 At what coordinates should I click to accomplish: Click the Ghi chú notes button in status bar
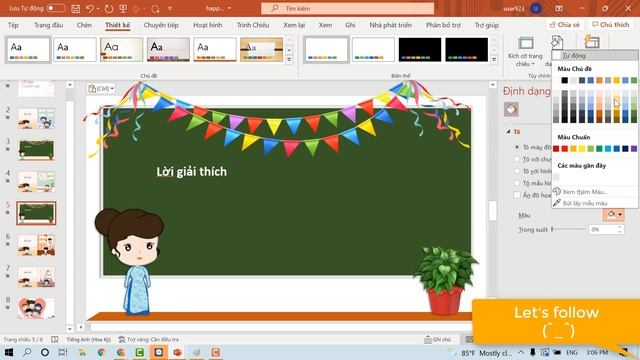point(437,340)
